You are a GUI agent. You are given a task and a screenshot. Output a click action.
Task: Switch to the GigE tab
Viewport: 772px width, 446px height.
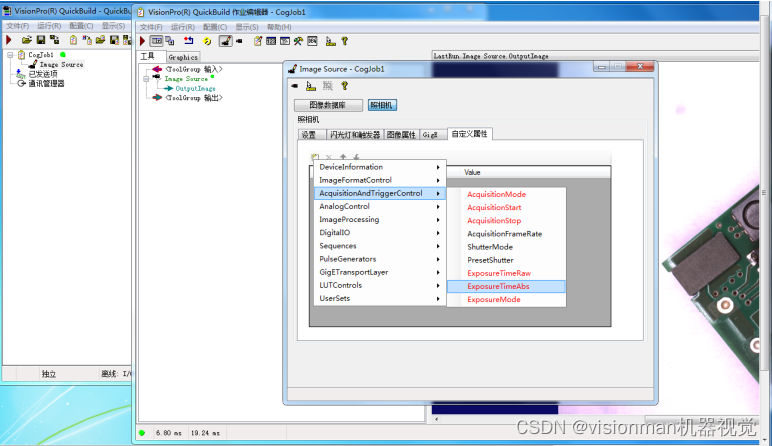click(x=433, y=134)
